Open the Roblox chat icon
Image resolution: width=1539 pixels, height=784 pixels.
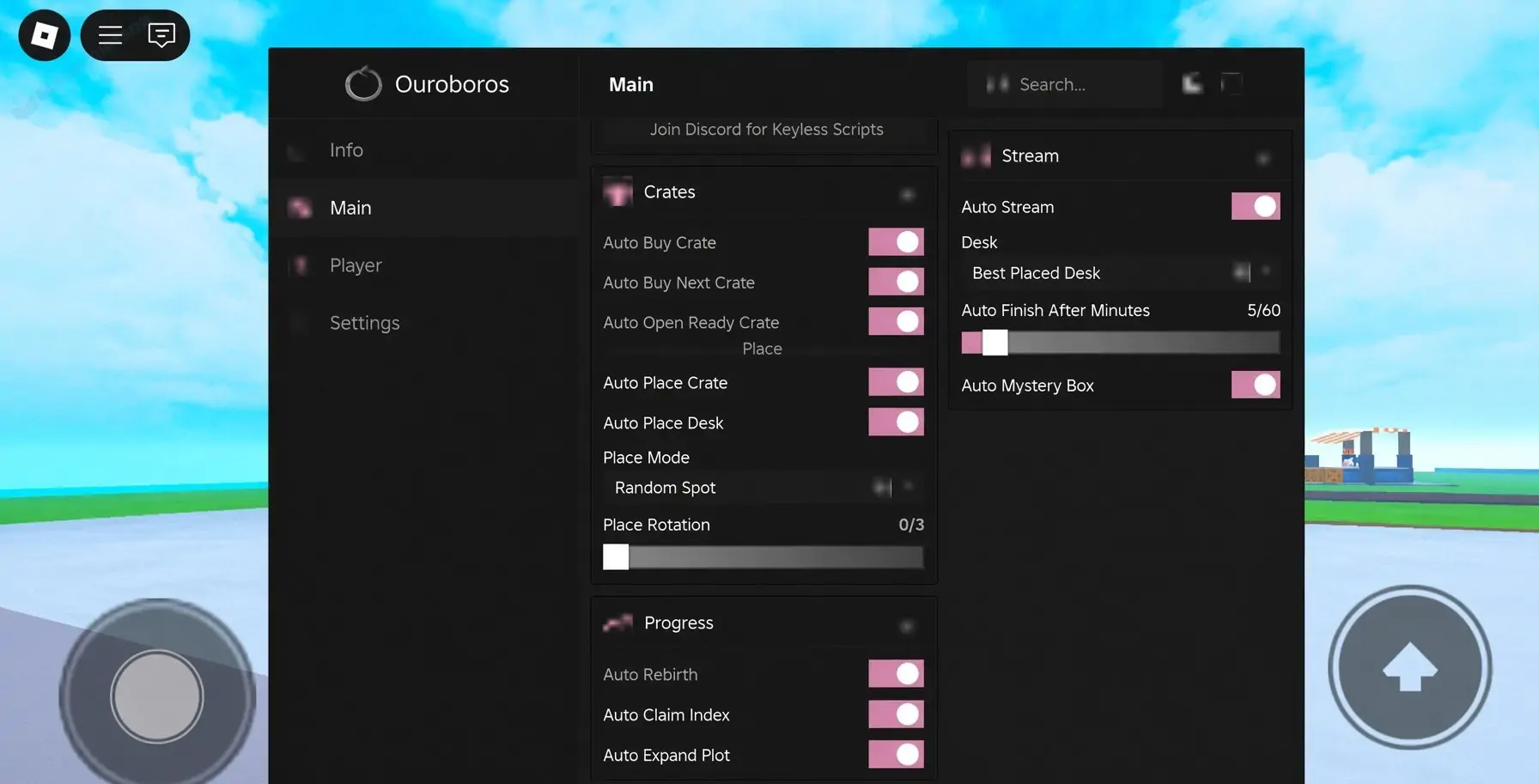click(x=161, y=35)
